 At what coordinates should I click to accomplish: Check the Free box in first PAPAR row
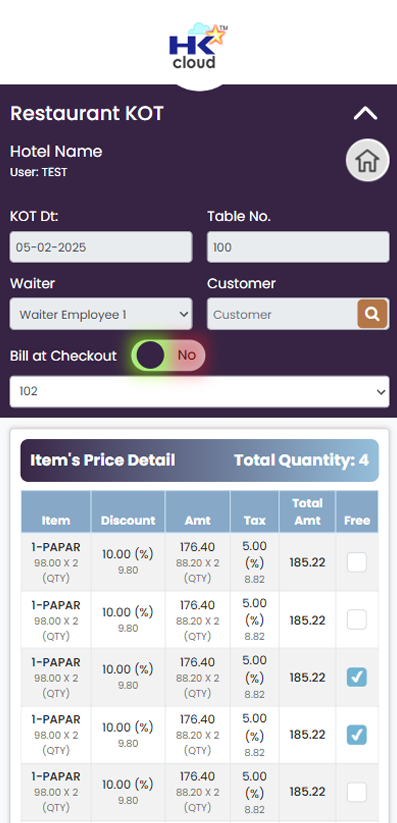coord(357,562)
